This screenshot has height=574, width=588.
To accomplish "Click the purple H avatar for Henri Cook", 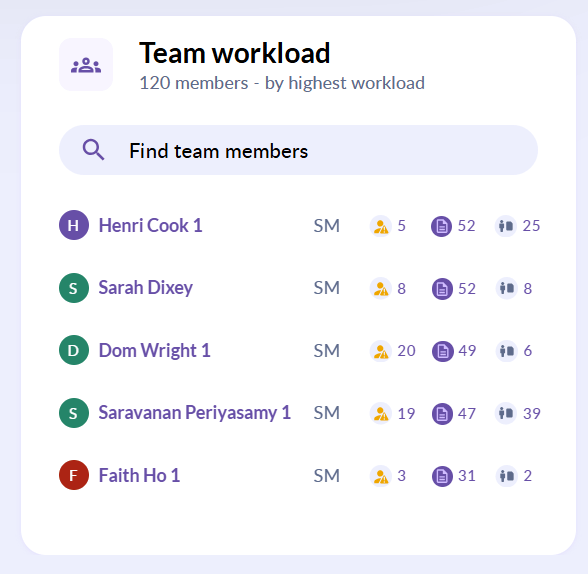I will click(x=74, y=225).
